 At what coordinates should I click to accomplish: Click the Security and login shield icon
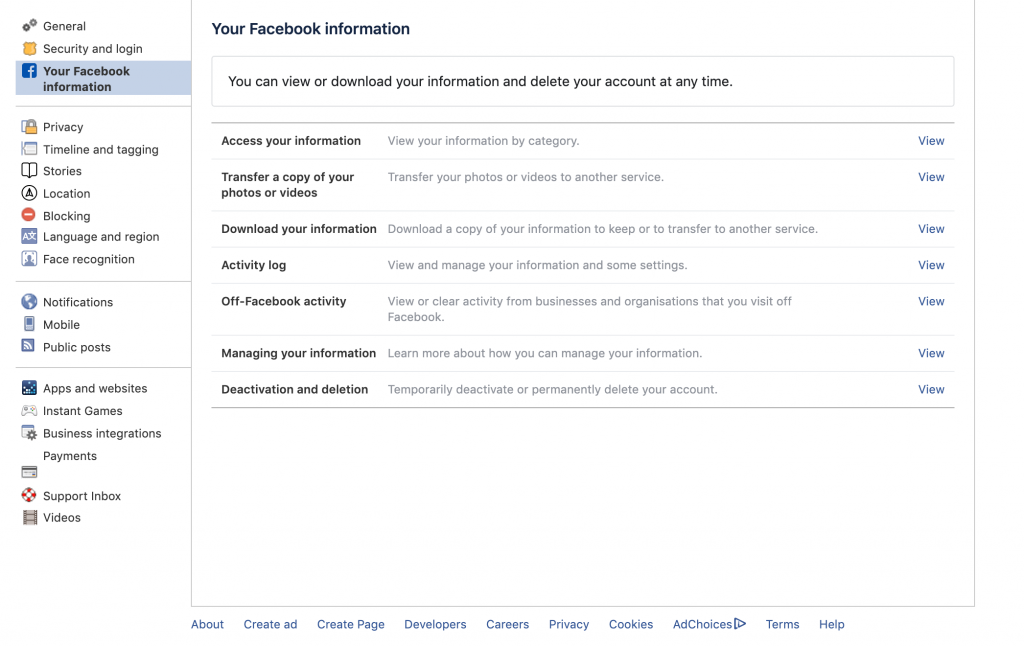[x=29, y=48]
